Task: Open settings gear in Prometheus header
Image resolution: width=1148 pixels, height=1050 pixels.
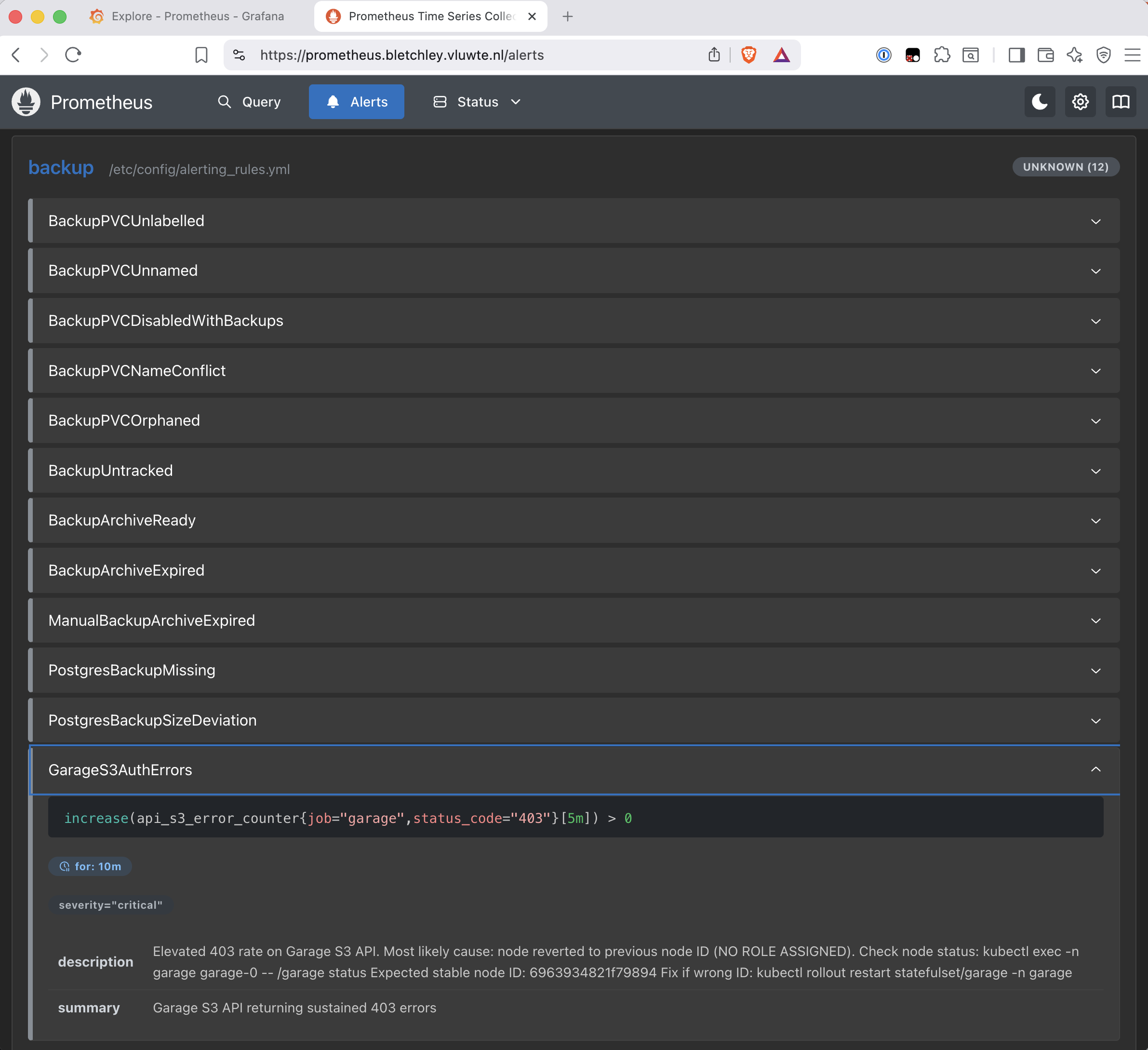Action: click(1080, 102)
